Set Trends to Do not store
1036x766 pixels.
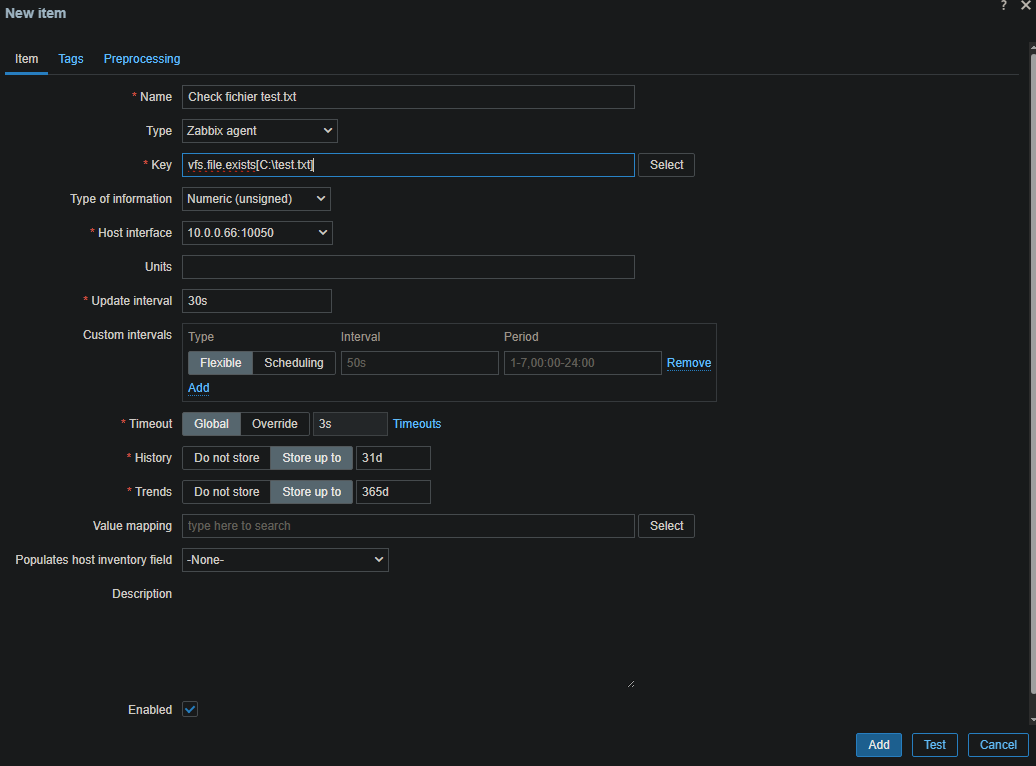coord(226,492)
